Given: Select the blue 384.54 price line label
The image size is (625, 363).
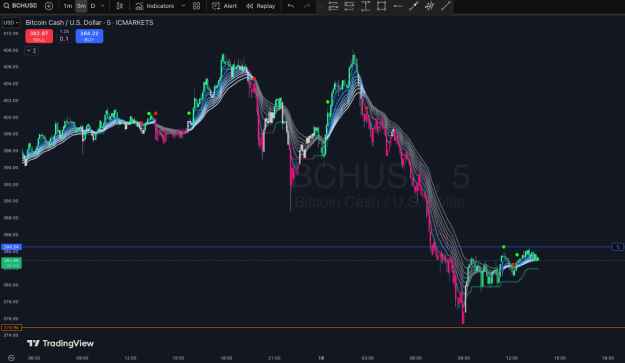Looking at the screenshot, I should pos(12,247).
